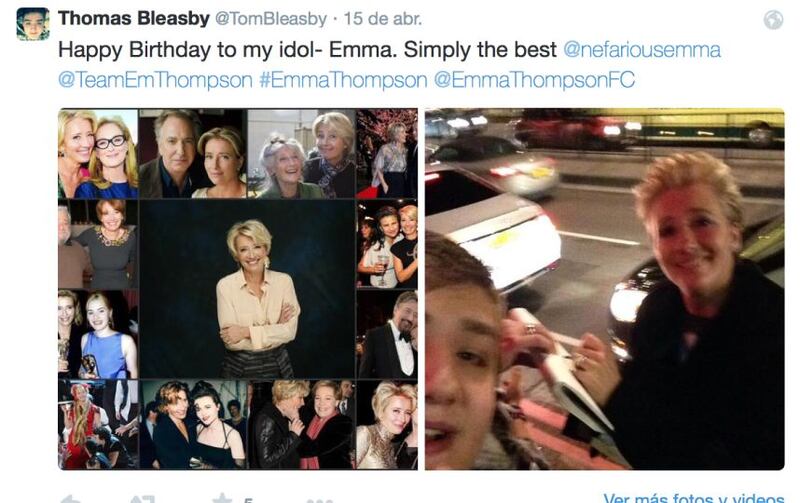Open the @EmmaThompsonFC mention

pyautogui.click(x=534, y=80)
